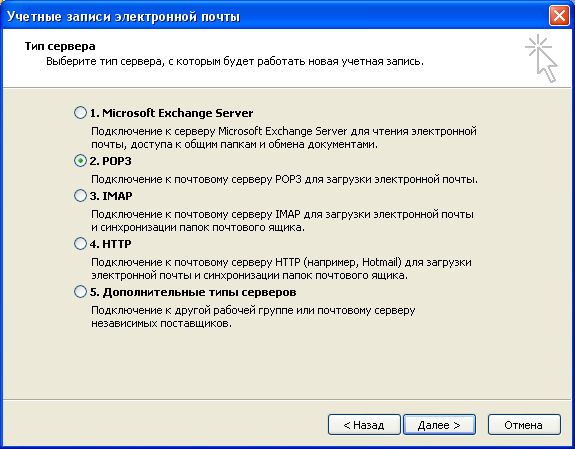
Task: Cancel the wizard with Отмена
Action: [524, 425]
